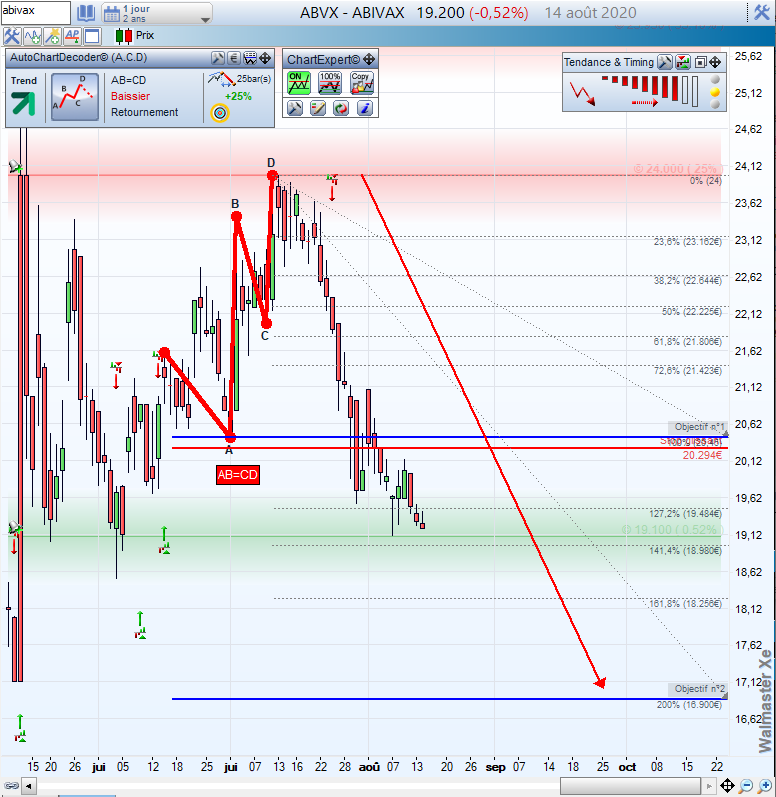Open the star-plus object creation icon
Screen dimensions: 776x797
coord(52,36)
